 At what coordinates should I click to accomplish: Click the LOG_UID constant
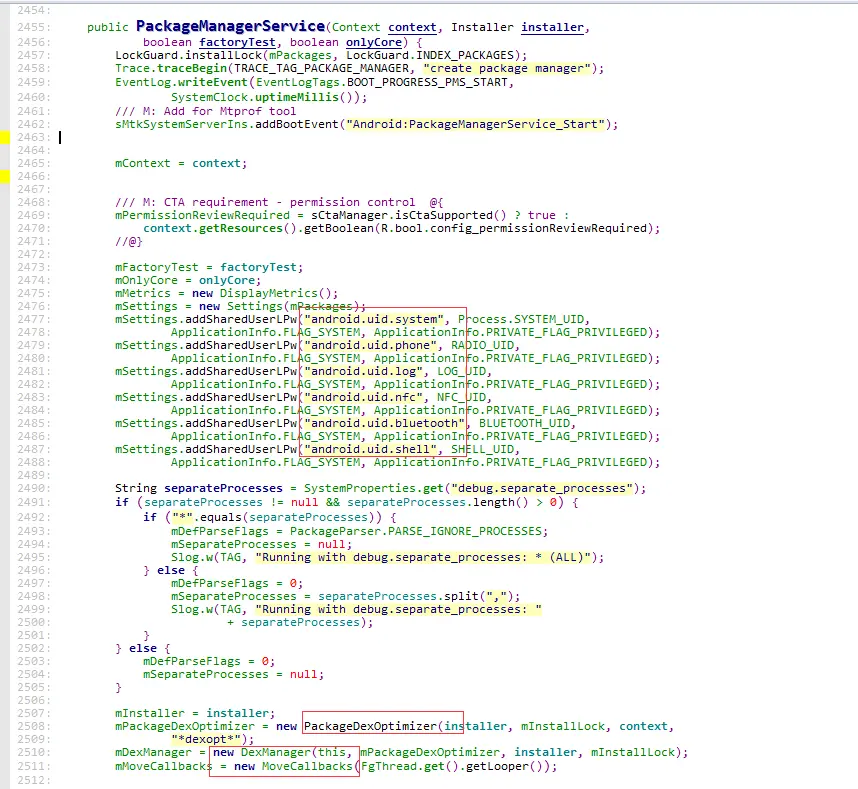pyautogui.click(x=461, y=372)
